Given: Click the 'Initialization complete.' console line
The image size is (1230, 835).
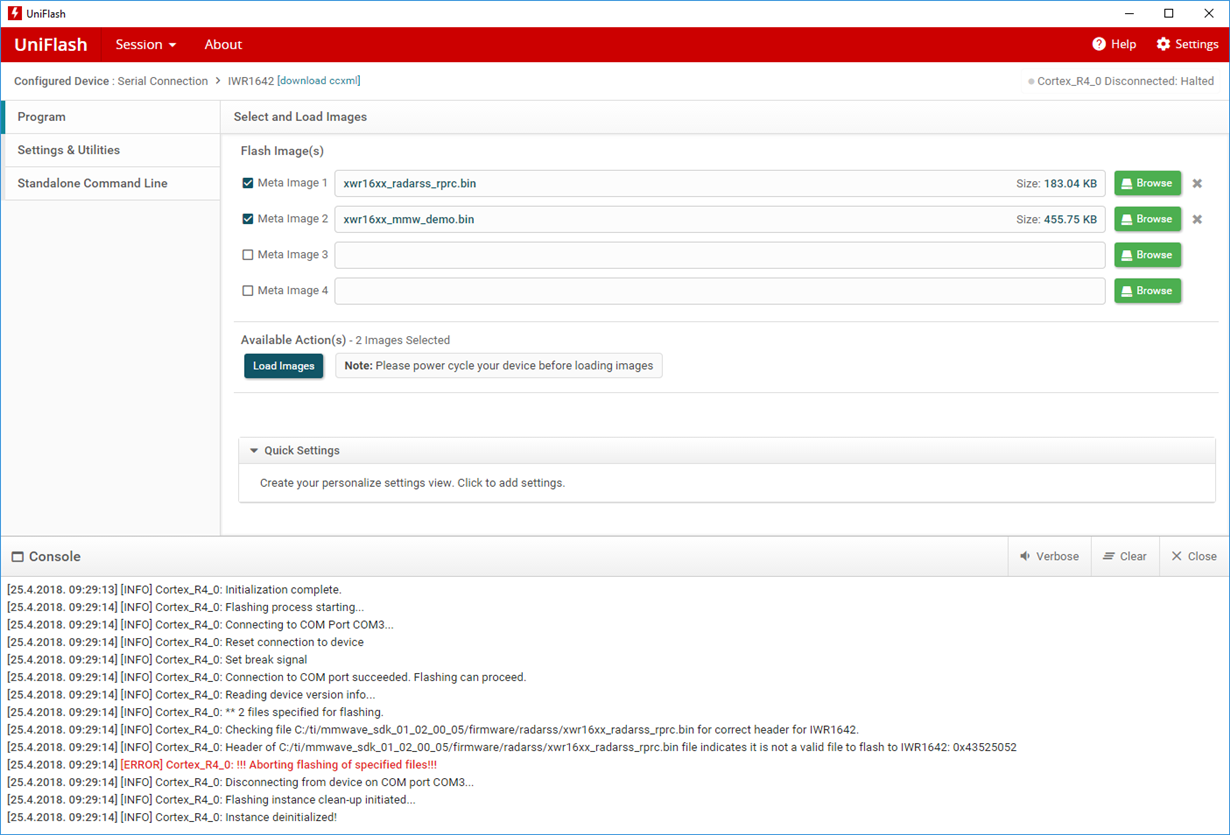Looking at the screenshot, I should 174,590.
